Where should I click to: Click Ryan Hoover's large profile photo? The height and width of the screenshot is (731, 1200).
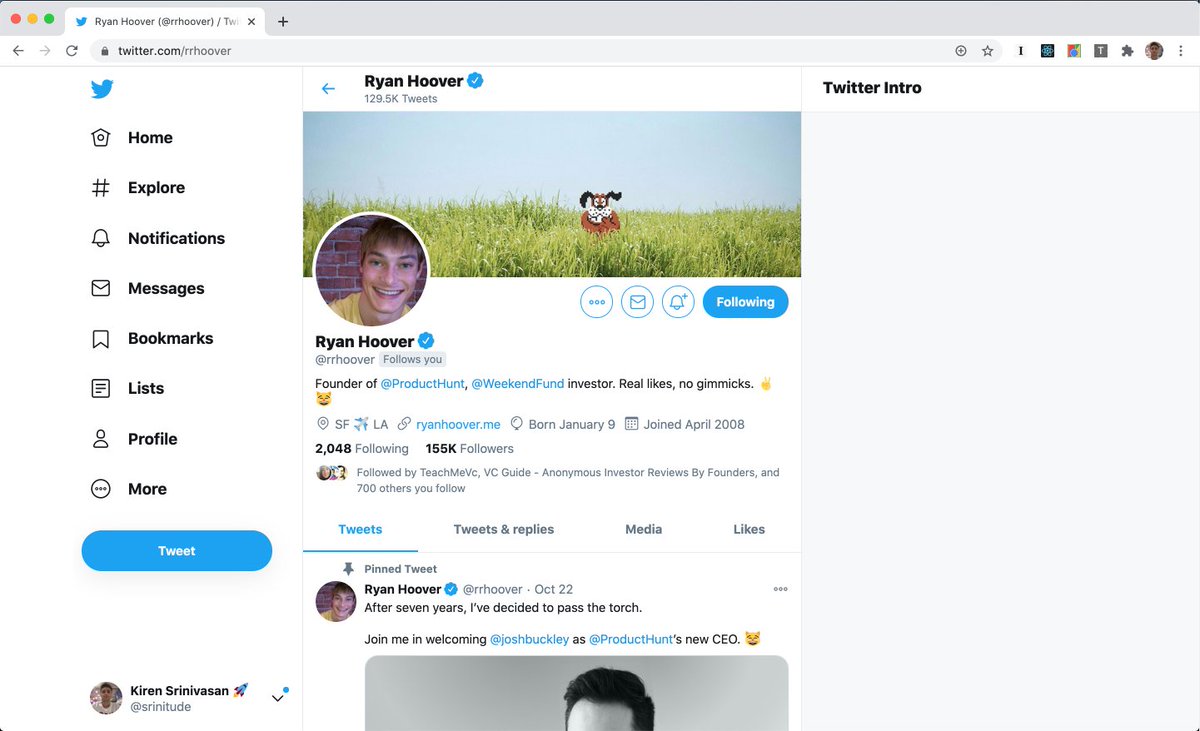pos(372,271)
